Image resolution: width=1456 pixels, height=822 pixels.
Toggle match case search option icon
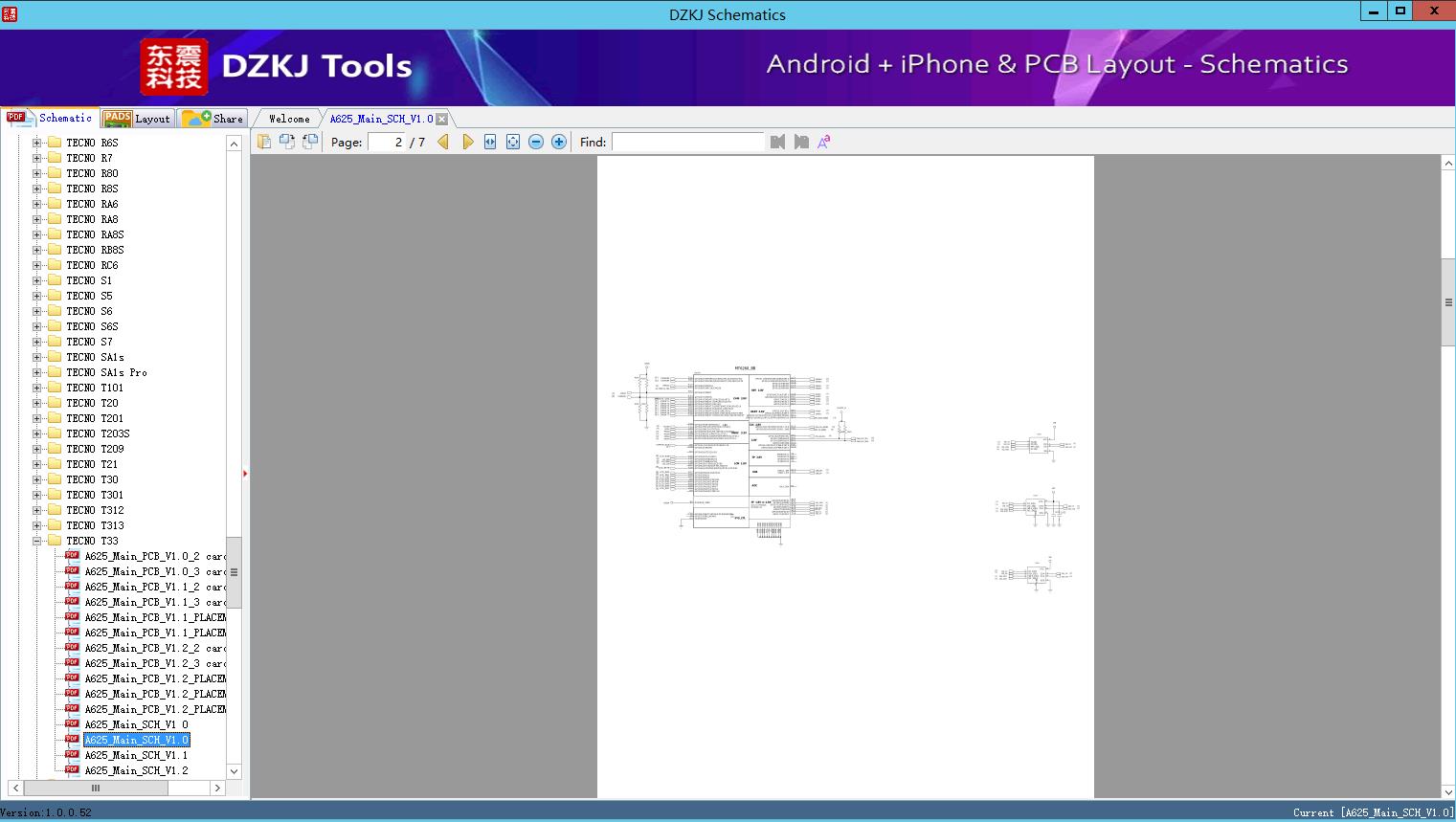tap(823, 142)
